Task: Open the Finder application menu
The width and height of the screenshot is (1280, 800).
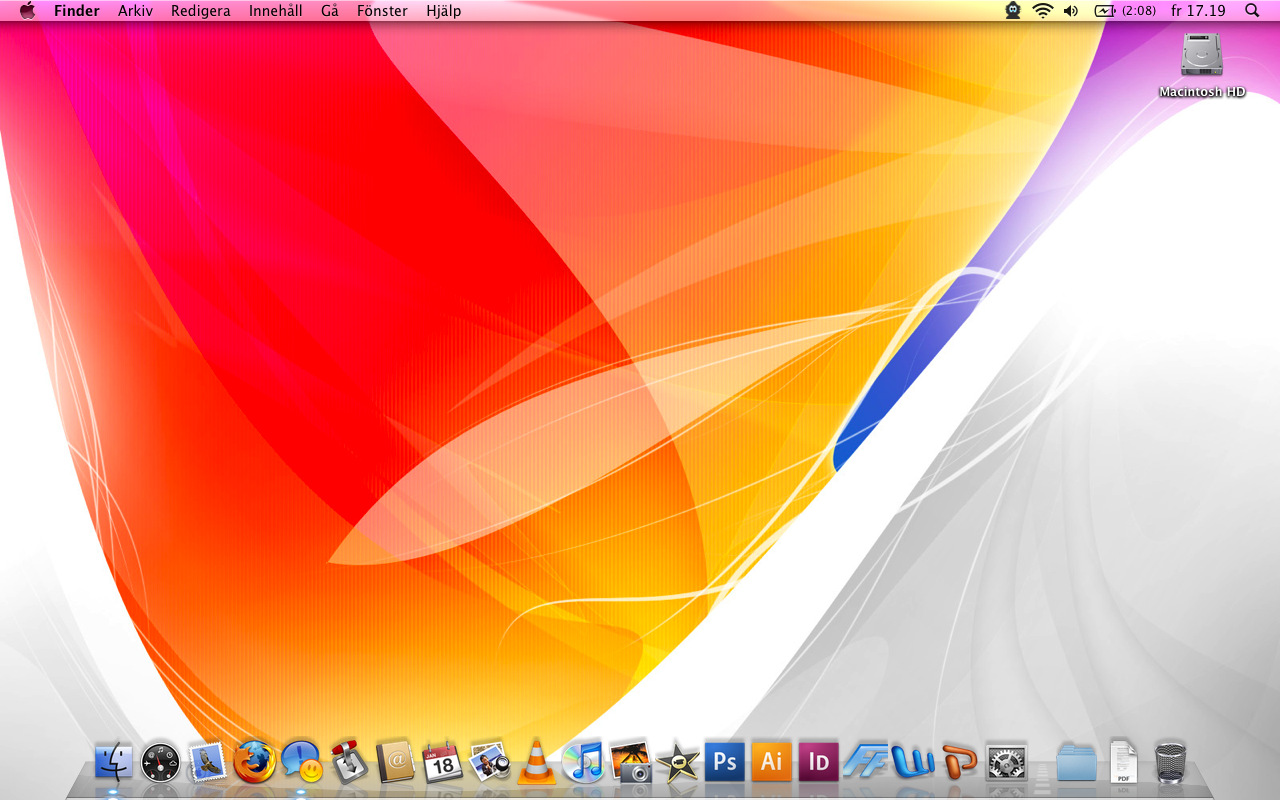Action: (x=77, y=11)
